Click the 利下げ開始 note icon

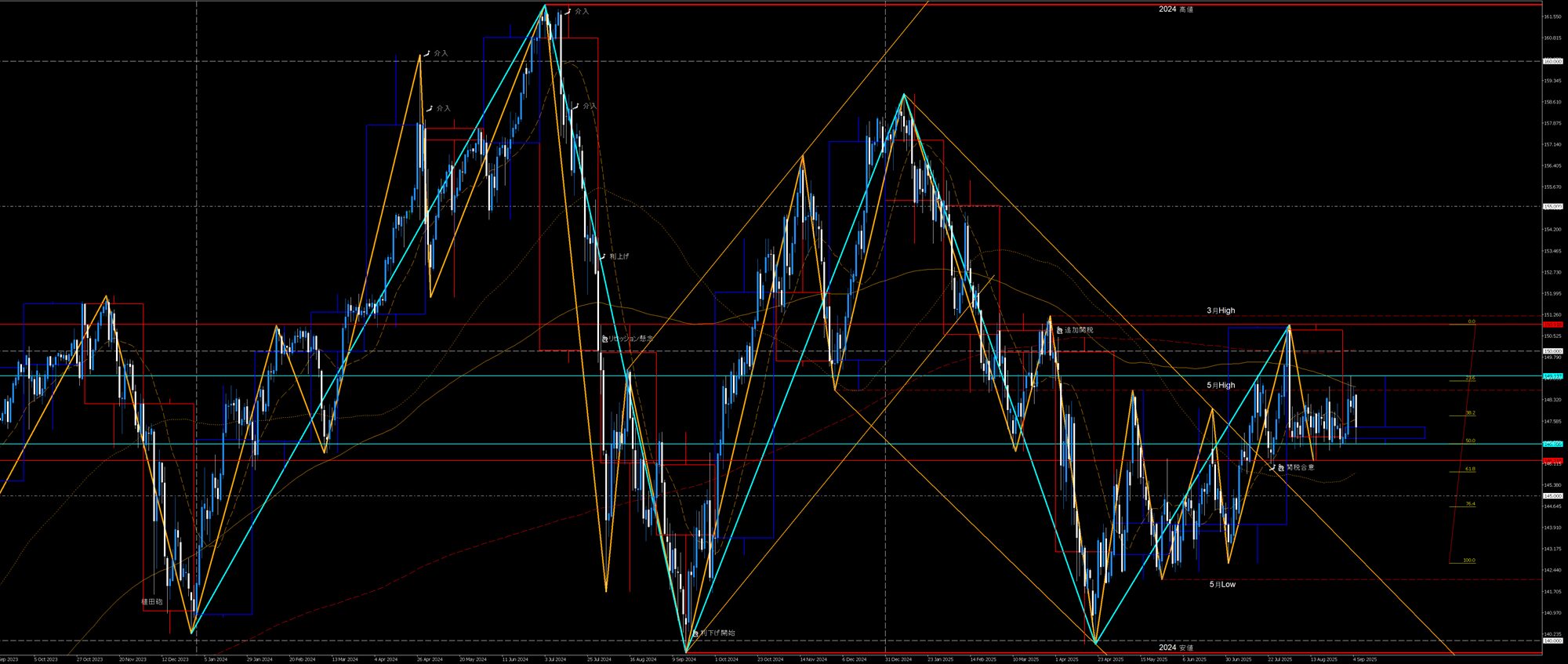pos(695,633)
